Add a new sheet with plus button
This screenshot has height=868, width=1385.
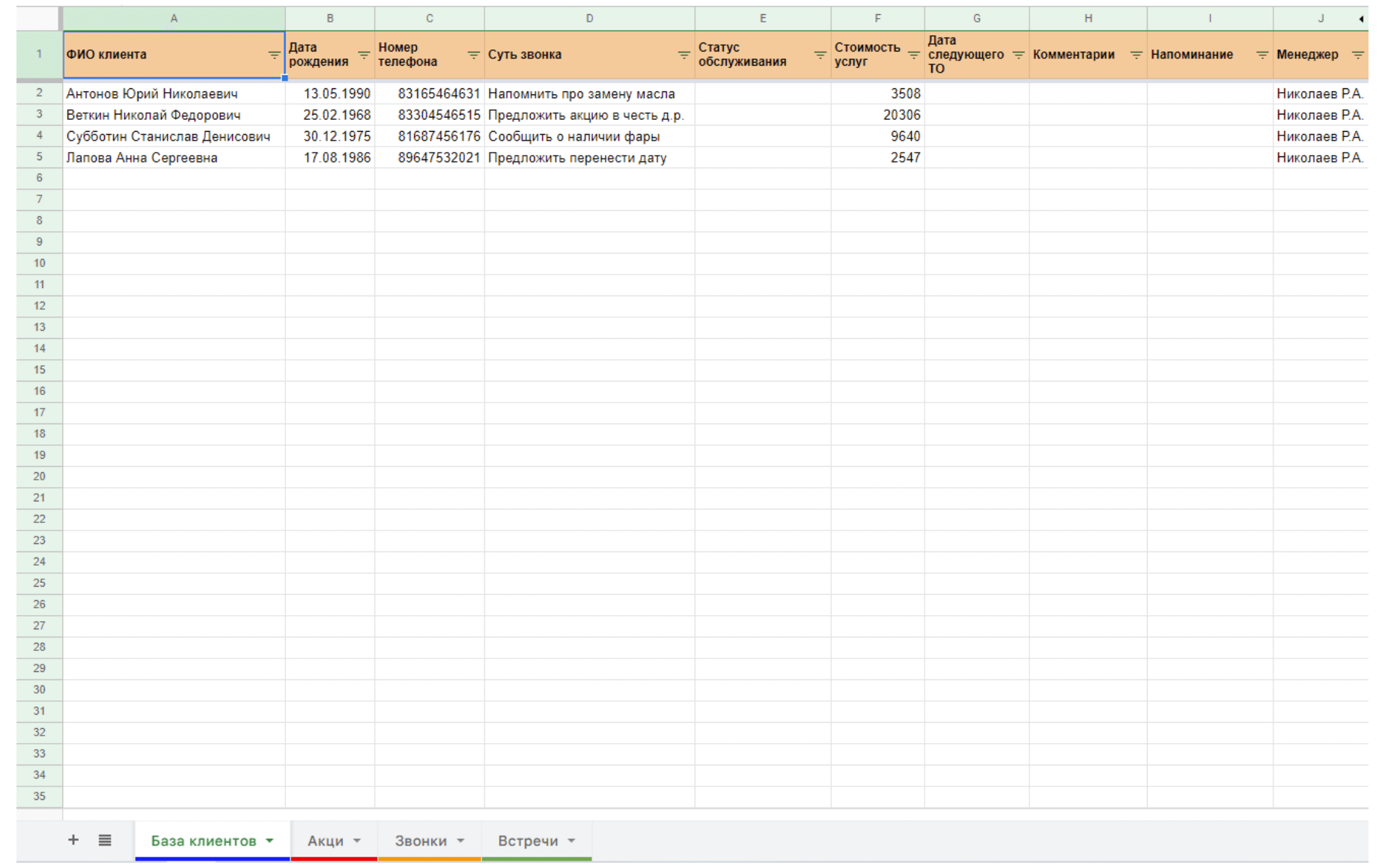point(73,840)
